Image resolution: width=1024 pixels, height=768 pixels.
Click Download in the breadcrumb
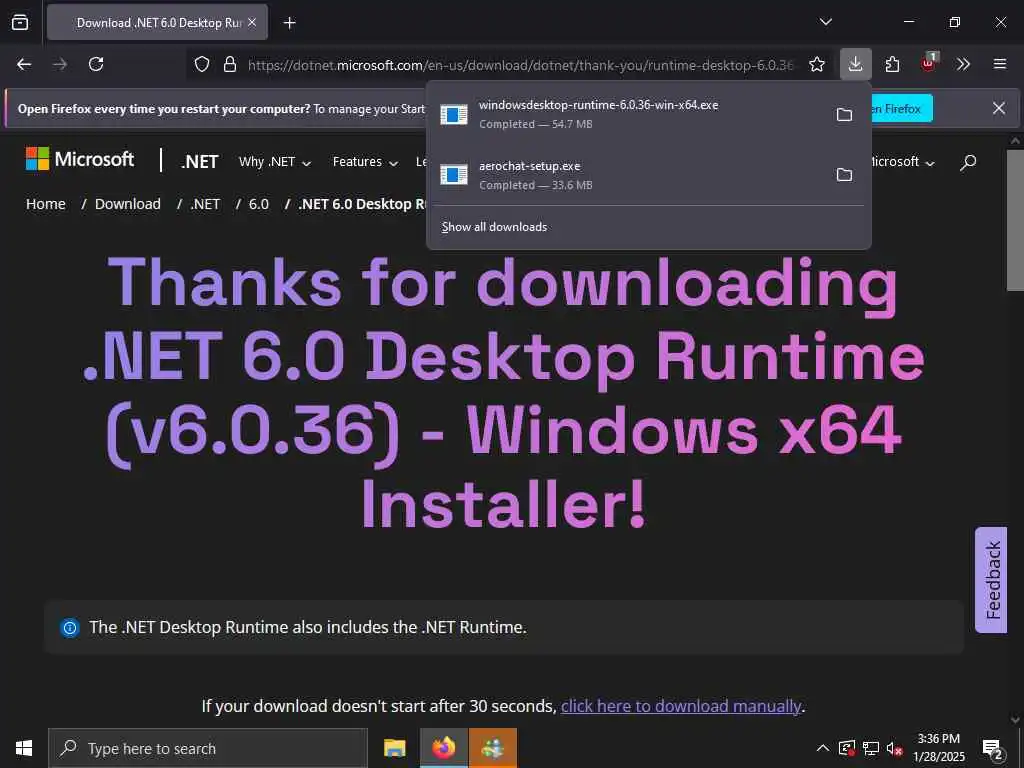pos(127,204)
